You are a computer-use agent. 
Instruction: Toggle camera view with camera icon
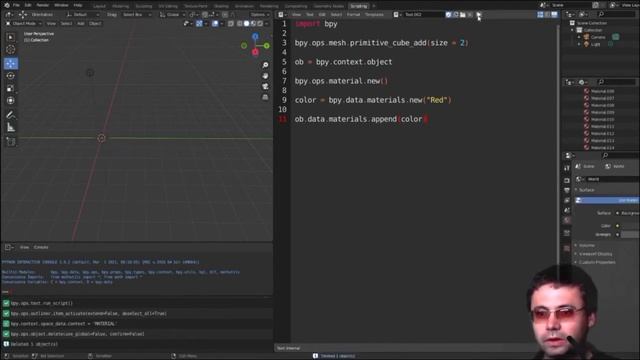pos(265,87)
